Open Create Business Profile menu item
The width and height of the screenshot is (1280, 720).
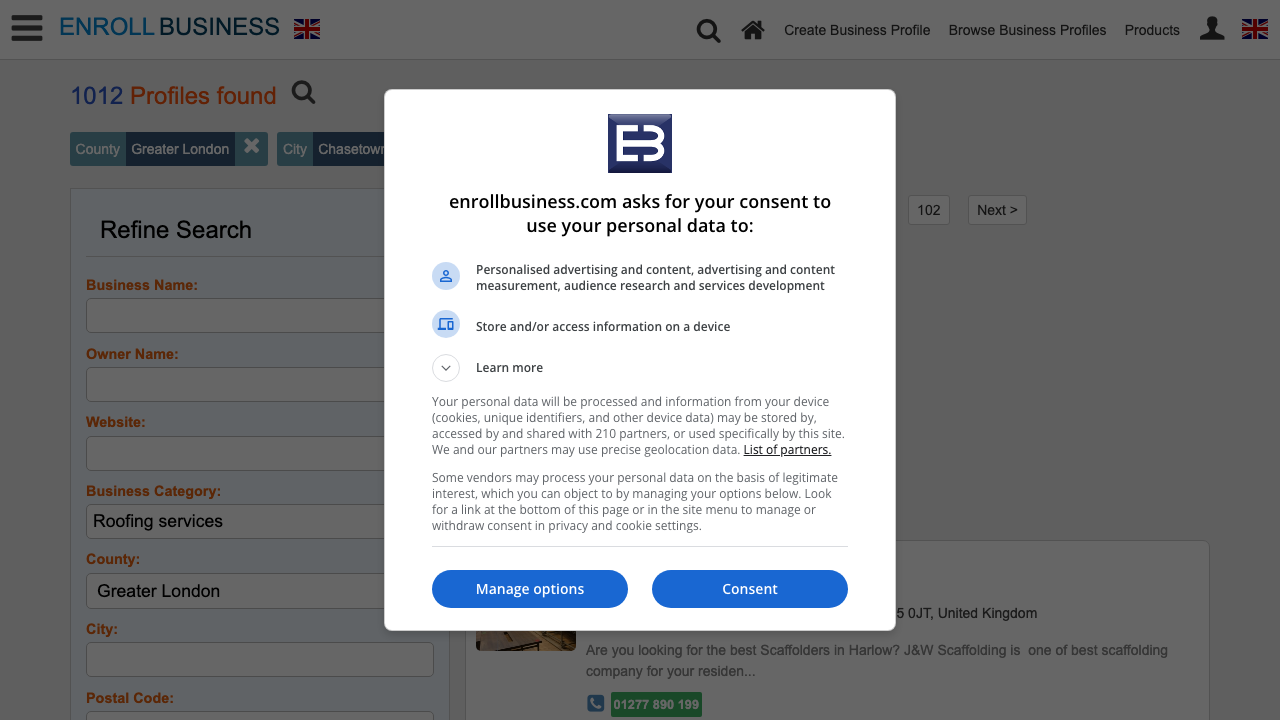pyautogui.click(x=857, y=30)
